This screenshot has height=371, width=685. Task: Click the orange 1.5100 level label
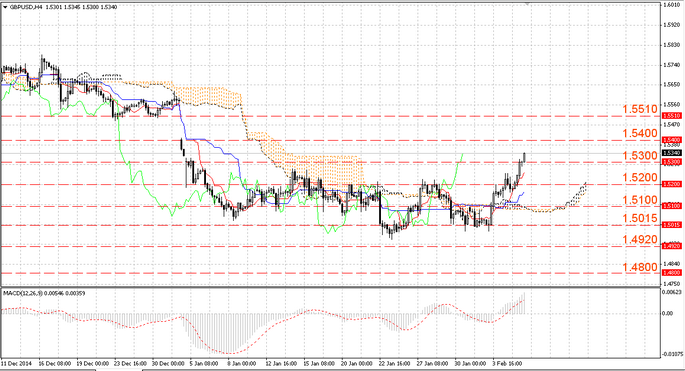tap(640, 200)
